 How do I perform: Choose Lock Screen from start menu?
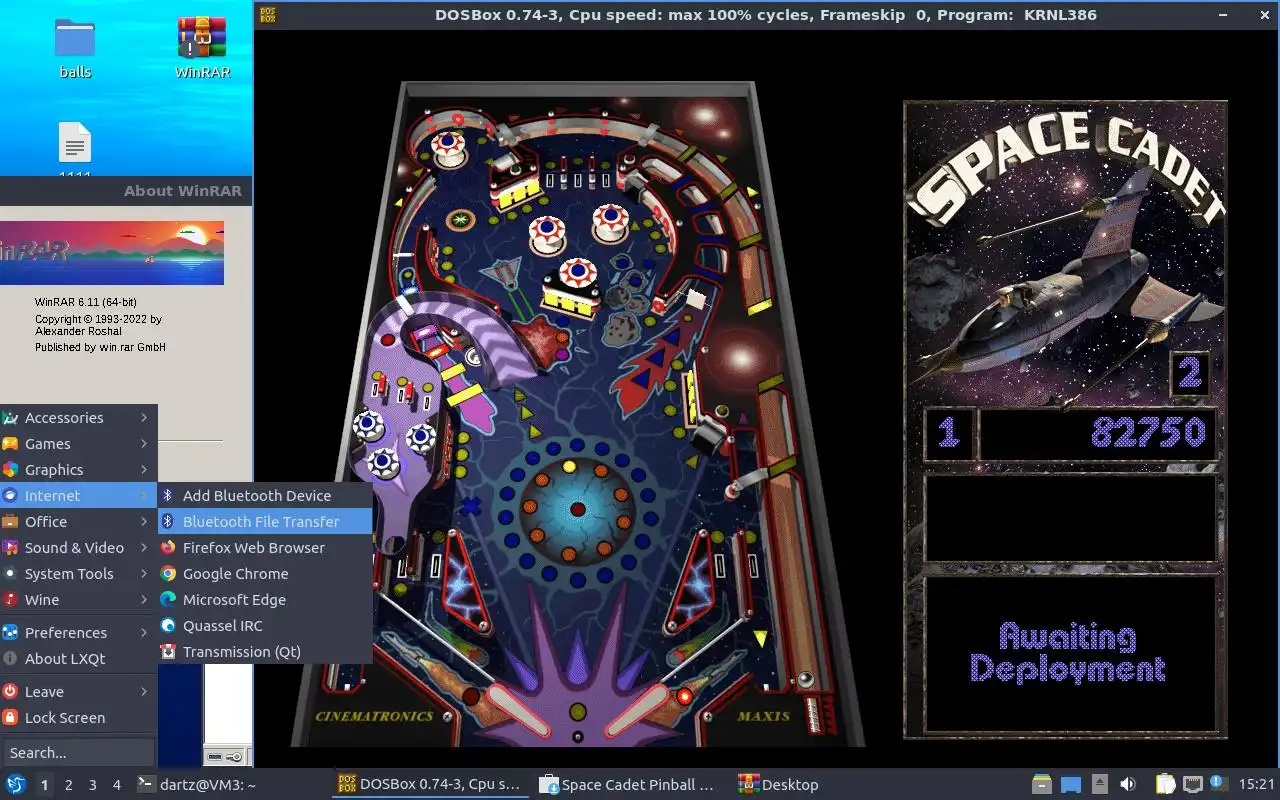click(78, 718)
